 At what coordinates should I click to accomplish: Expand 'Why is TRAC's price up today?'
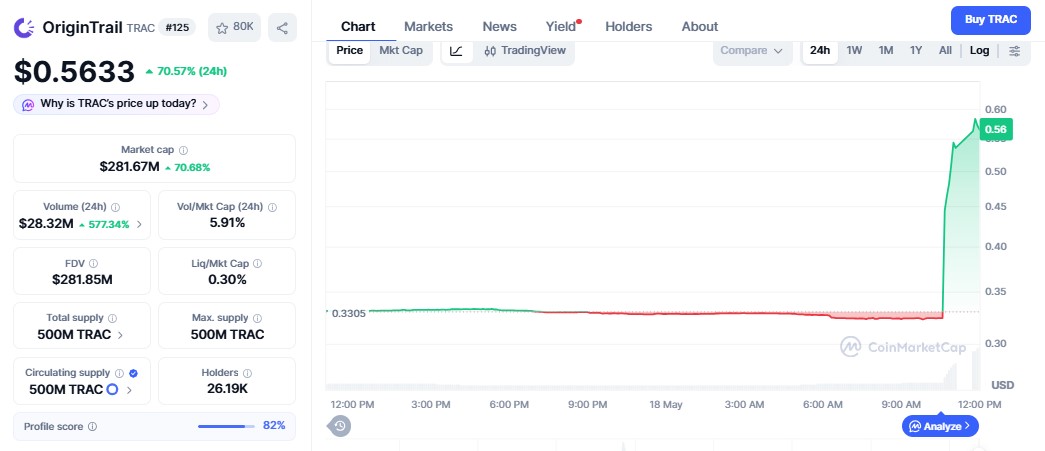[117, 105]
